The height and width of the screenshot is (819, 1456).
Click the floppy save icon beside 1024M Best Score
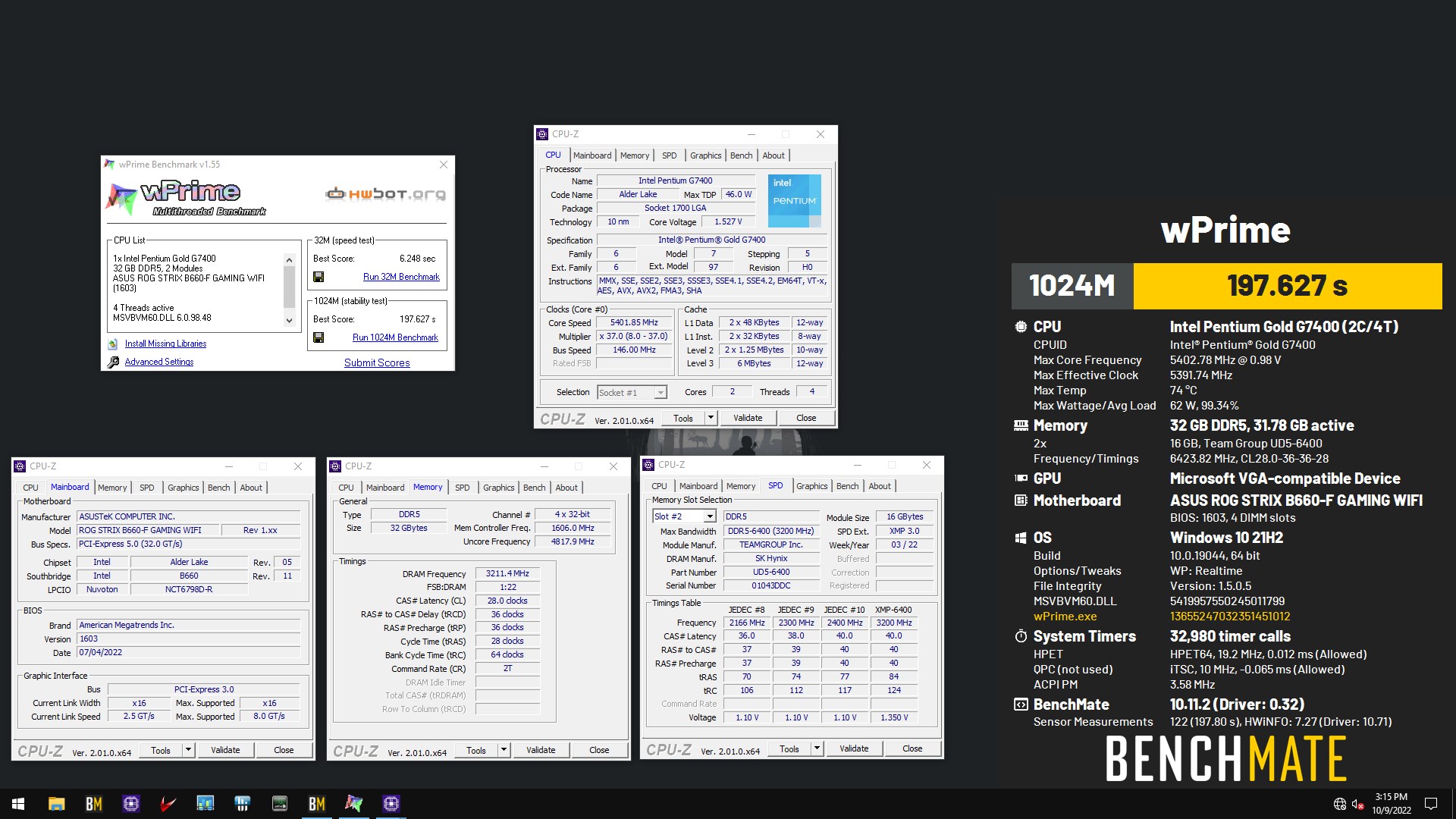pos(318,337)
